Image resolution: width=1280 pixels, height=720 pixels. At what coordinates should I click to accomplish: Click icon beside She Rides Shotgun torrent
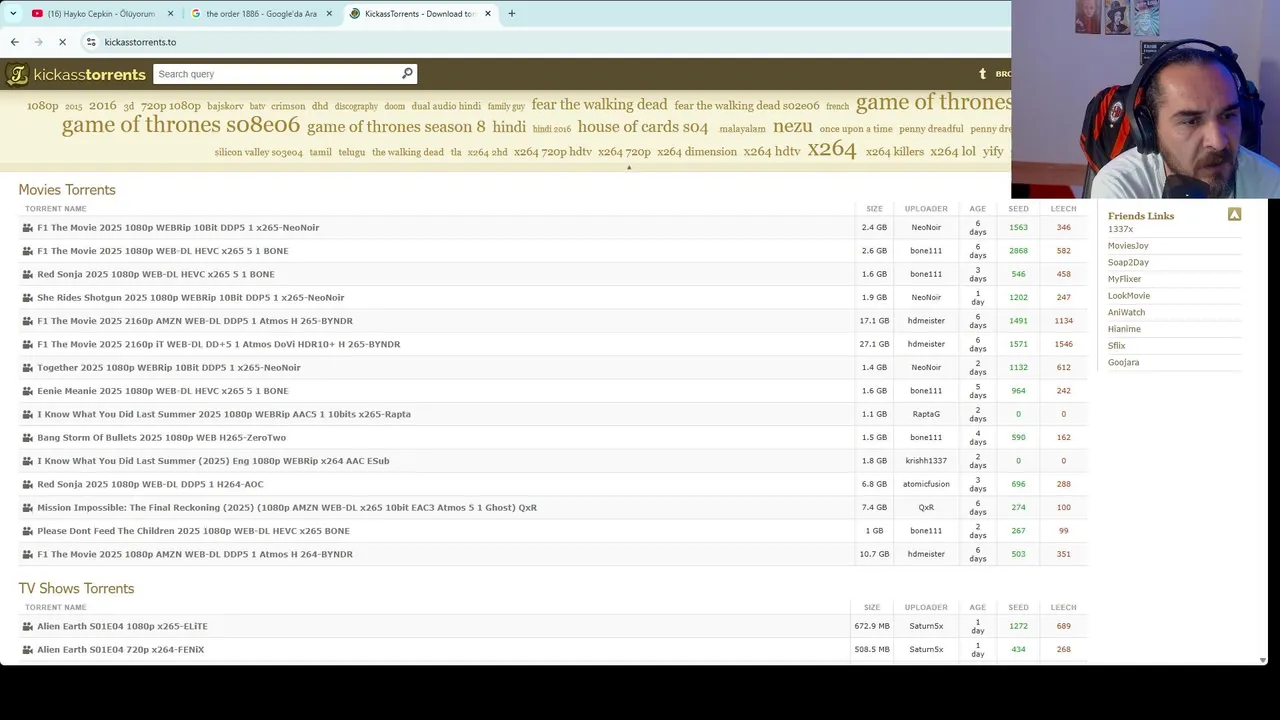28,297
